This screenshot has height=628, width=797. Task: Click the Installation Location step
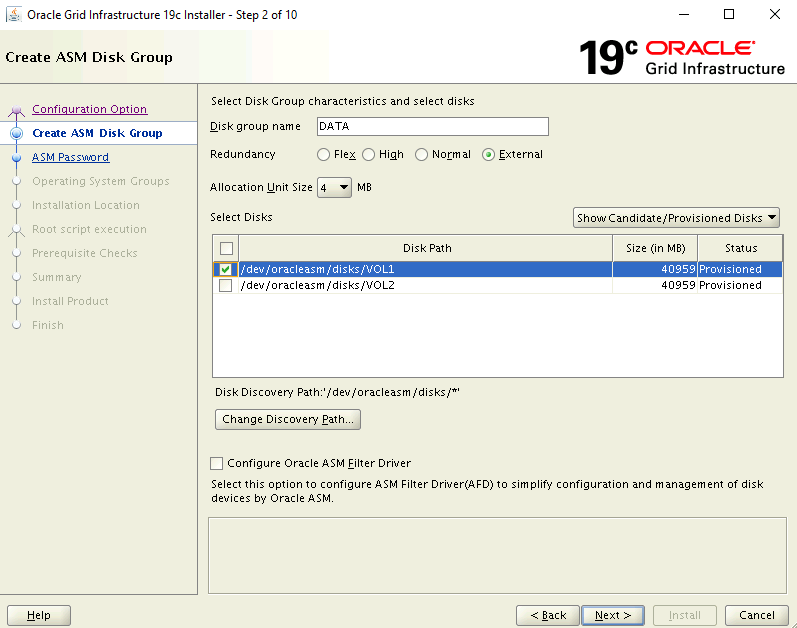(x=85, y=205)
